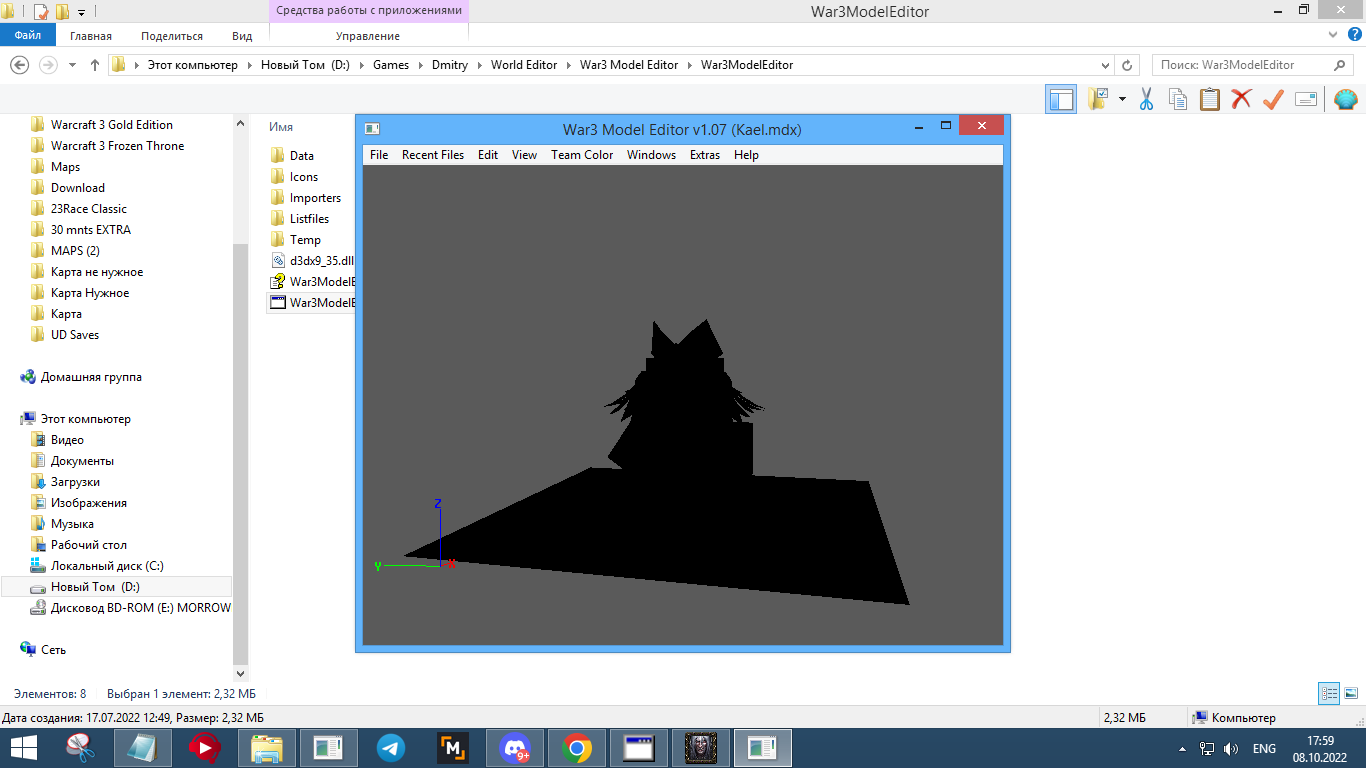
Task: Open the Edit menu in War3 Model Editor
Action: click(x=488, y=155)
